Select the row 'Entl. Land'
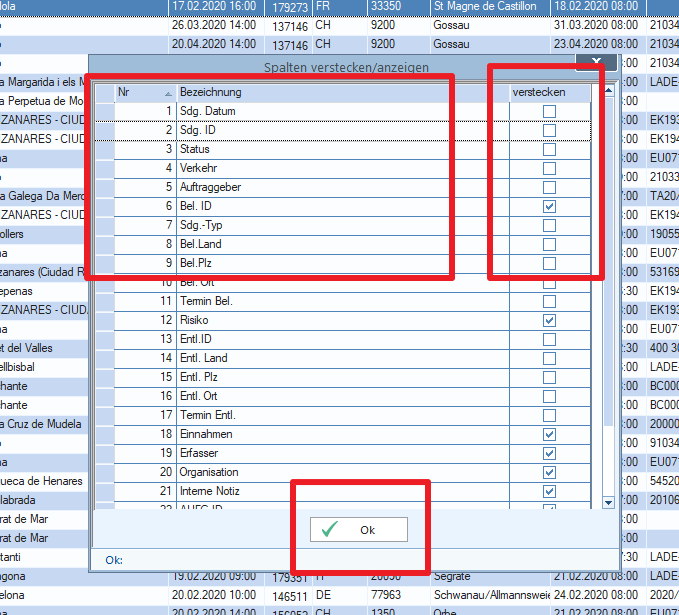 [343, 359]
